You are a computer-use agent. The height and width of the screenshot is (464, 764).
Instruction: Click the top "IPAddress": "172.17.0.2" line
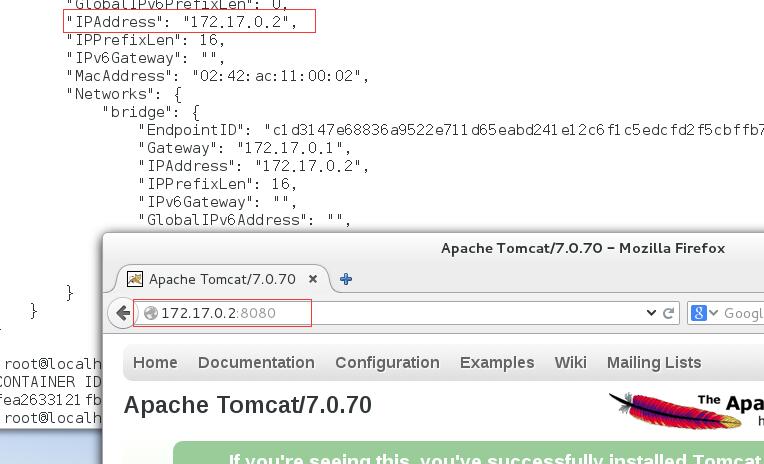pos(181,22)
